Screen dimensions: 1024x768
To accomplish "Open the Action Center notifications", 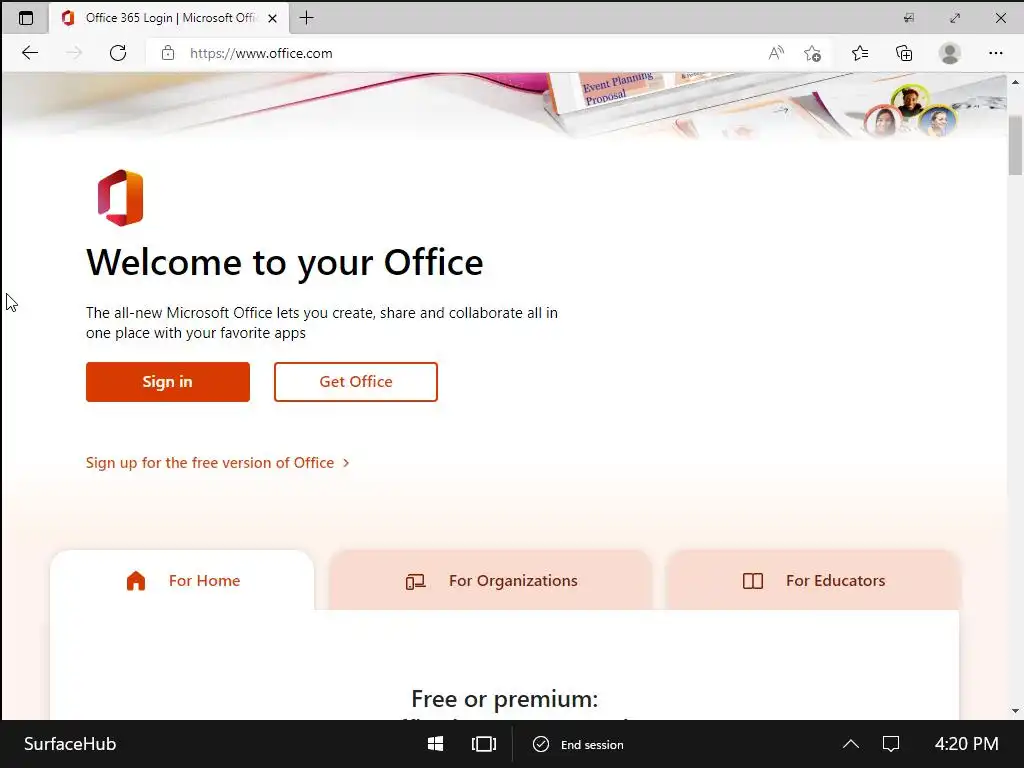I will [x=891, y=744].
